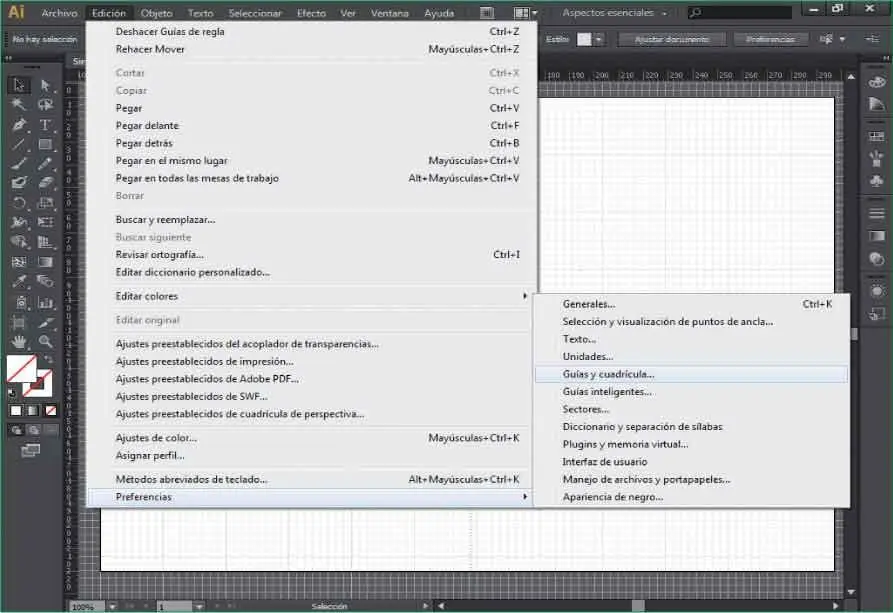Open the Aspectos esenciales workspace dropdown
The image size is (893, 613).
coord(615,13)
